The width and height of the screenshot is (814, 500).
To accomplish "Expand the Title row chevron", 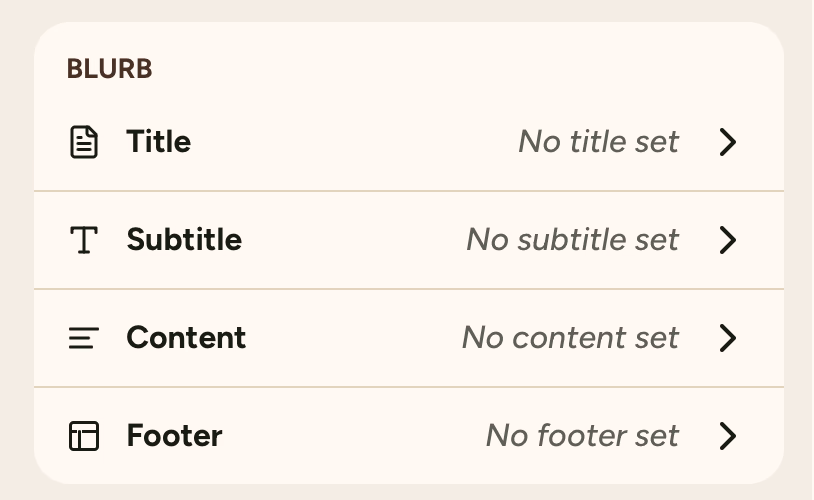I will [728, 142].
